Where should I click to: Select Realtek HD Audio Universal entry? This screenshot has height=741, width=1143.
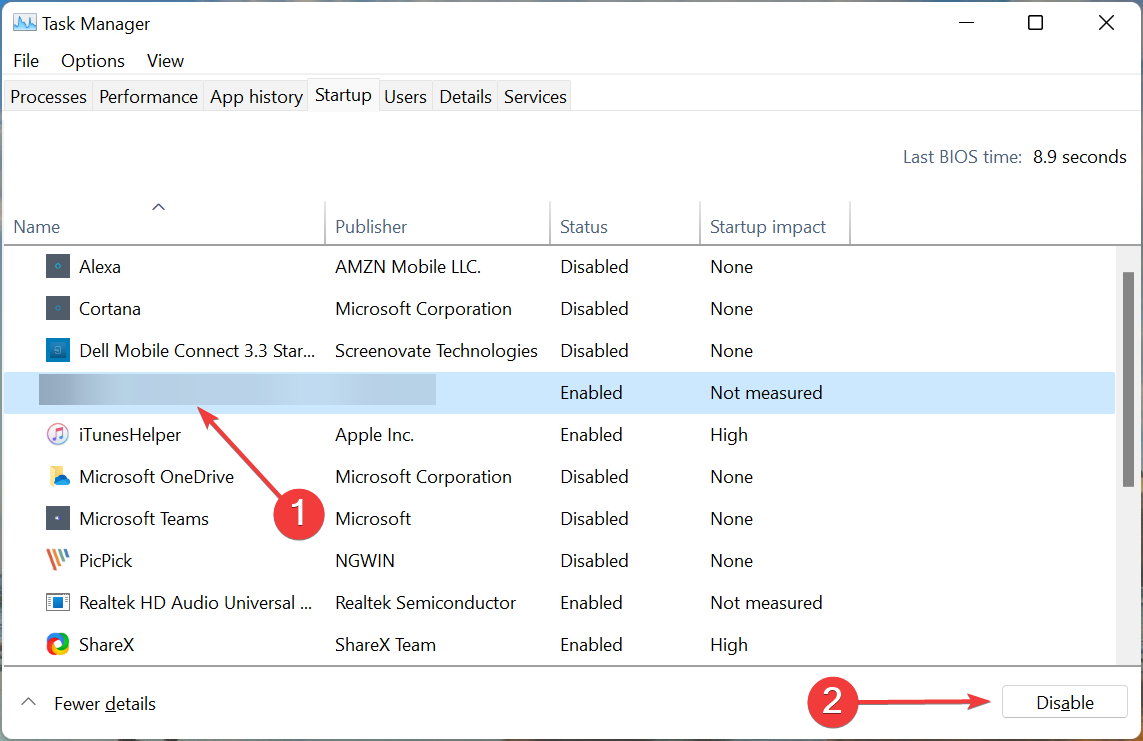195,603
